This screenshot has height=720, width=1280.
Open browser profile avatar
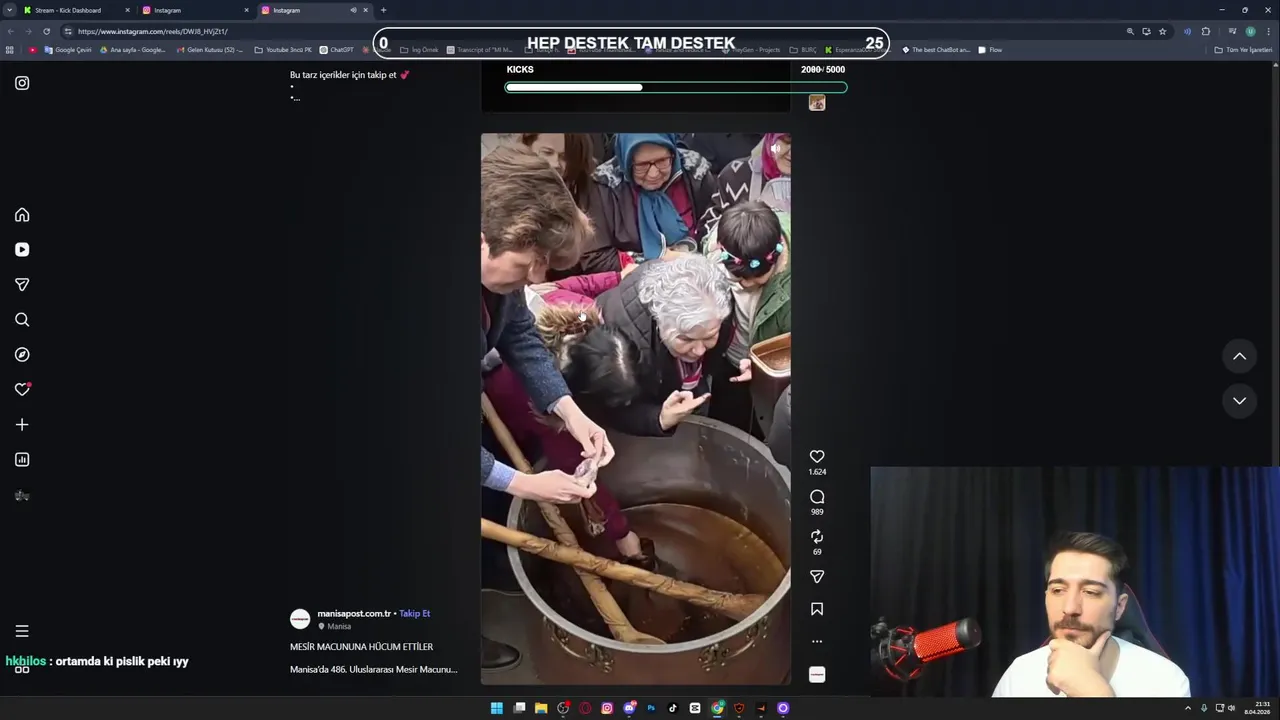tap(1250, 31)
